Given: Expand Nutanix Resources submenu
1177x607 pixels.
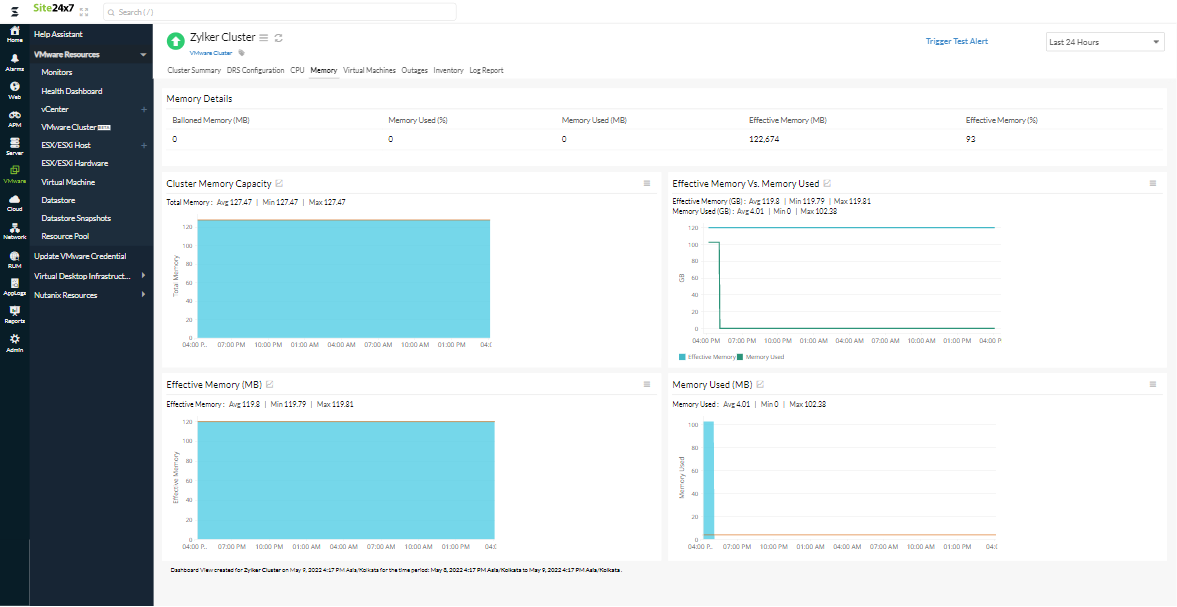Looking at the screenshot, I should pyautogui.click(x=91, y=295).
